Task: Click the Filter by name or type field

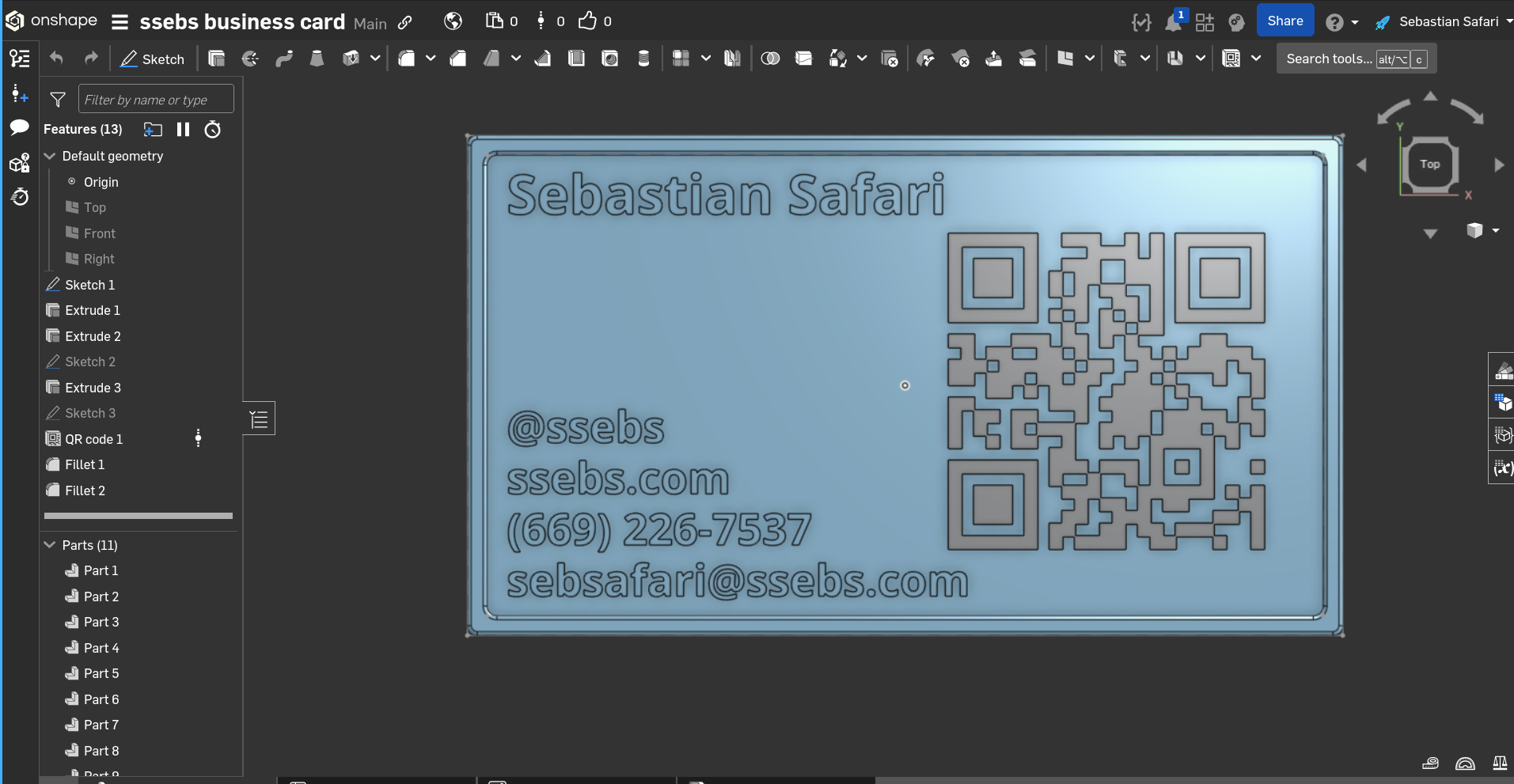Action: pos(156,100)
